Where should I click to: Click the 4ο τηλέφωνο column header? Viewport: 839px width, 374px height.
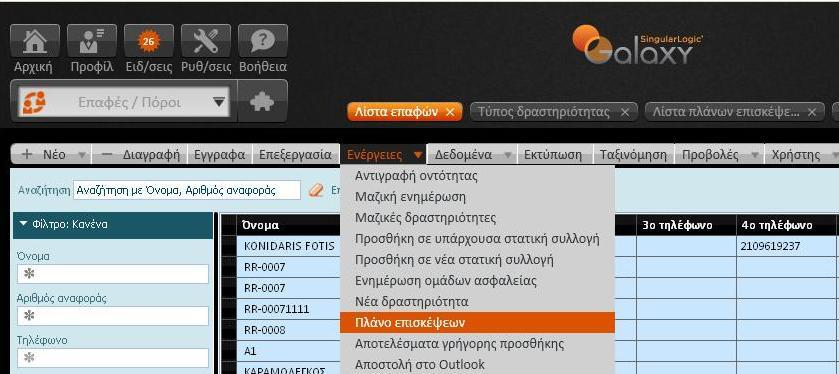tap(785, 225)
